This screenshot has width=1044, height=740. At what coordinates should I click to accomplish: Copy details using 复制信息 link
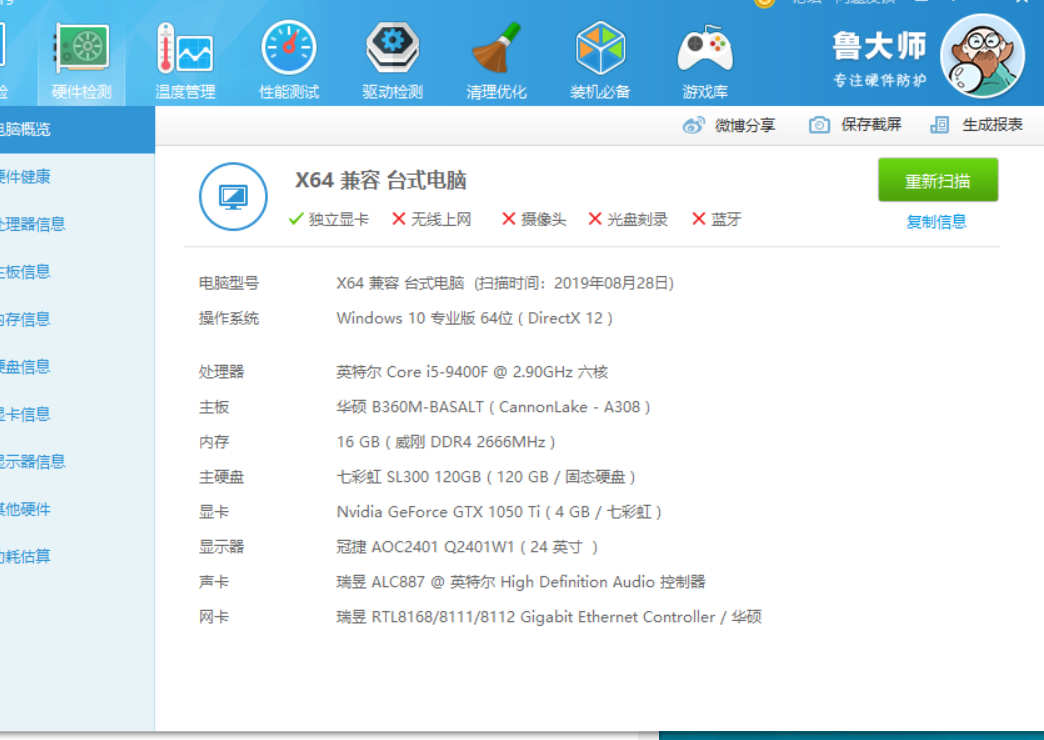pos(936,222)
